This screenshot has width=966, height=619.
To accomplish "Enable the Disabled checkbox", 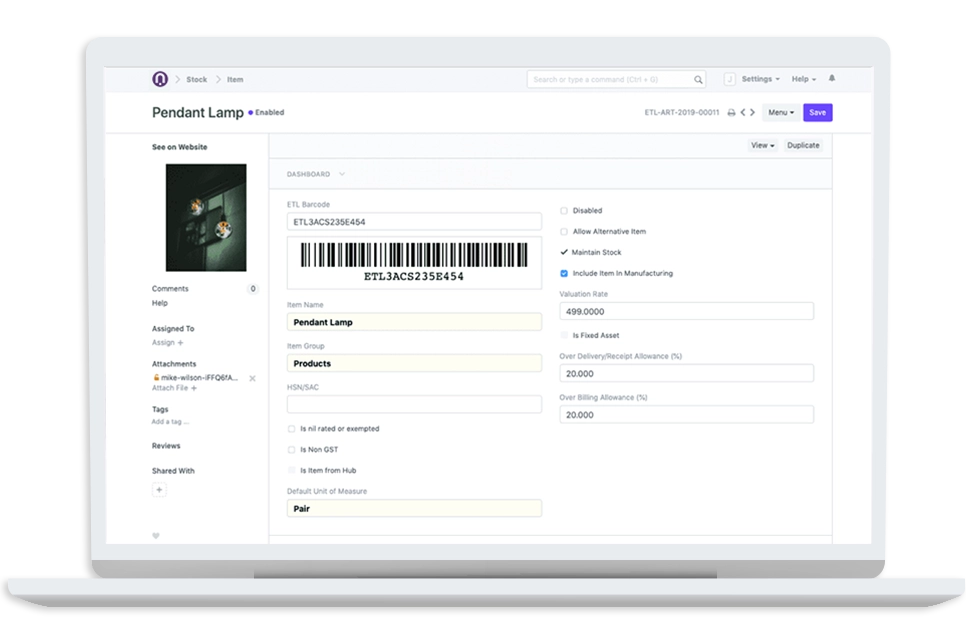I will coord(563,210).
